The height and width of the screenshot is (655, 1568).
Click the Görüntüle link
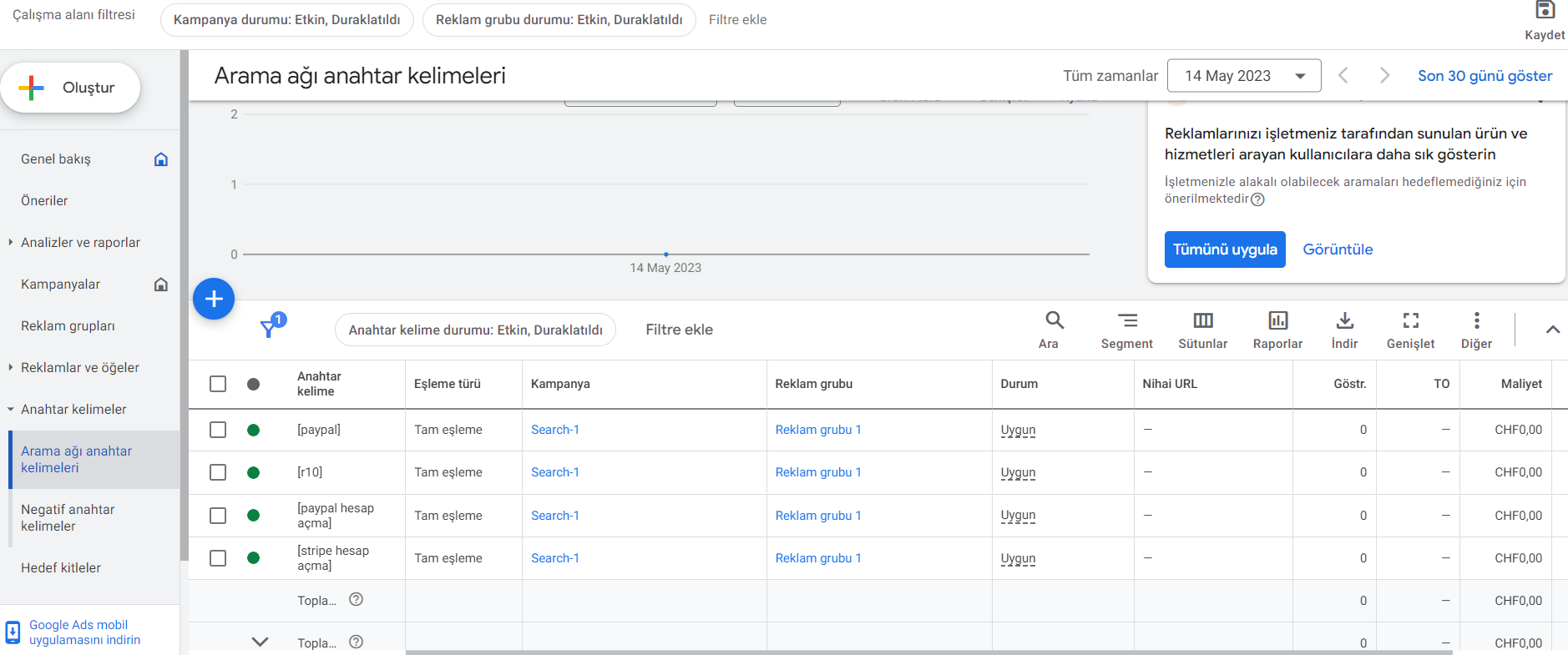1338,249
